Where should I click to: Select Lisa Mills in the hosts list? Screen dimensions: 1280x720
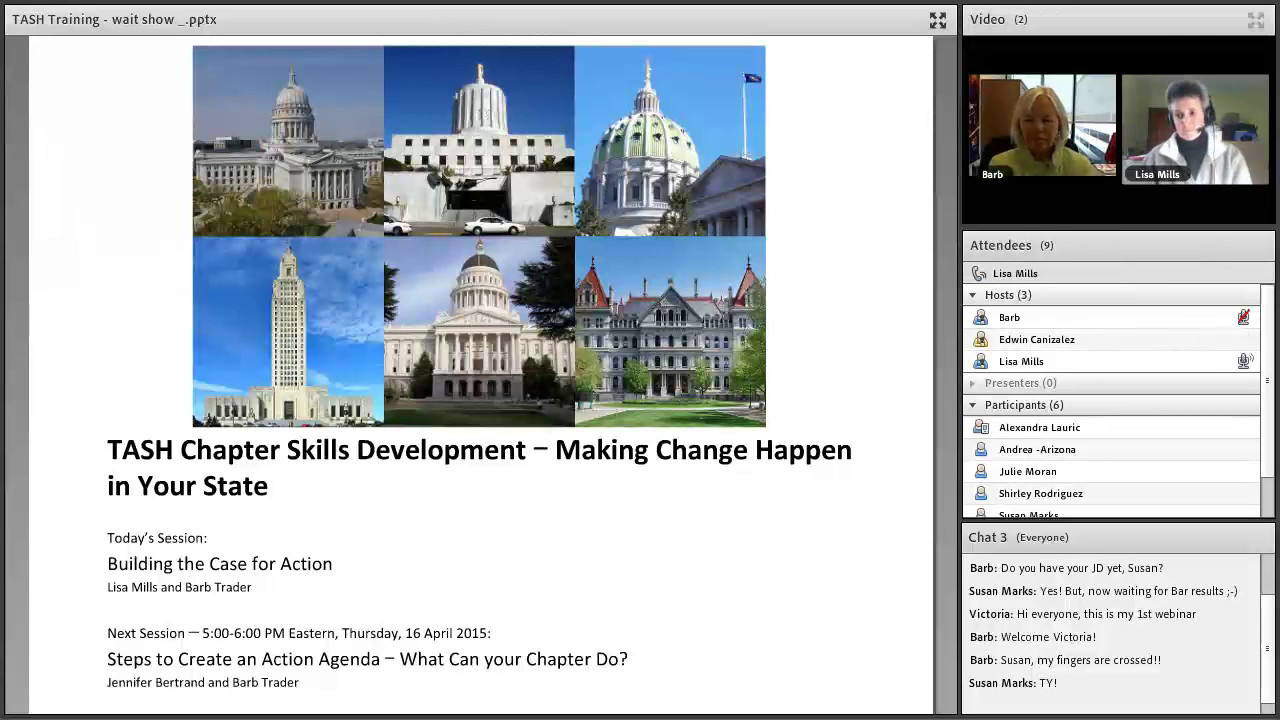click(1111, 361)
